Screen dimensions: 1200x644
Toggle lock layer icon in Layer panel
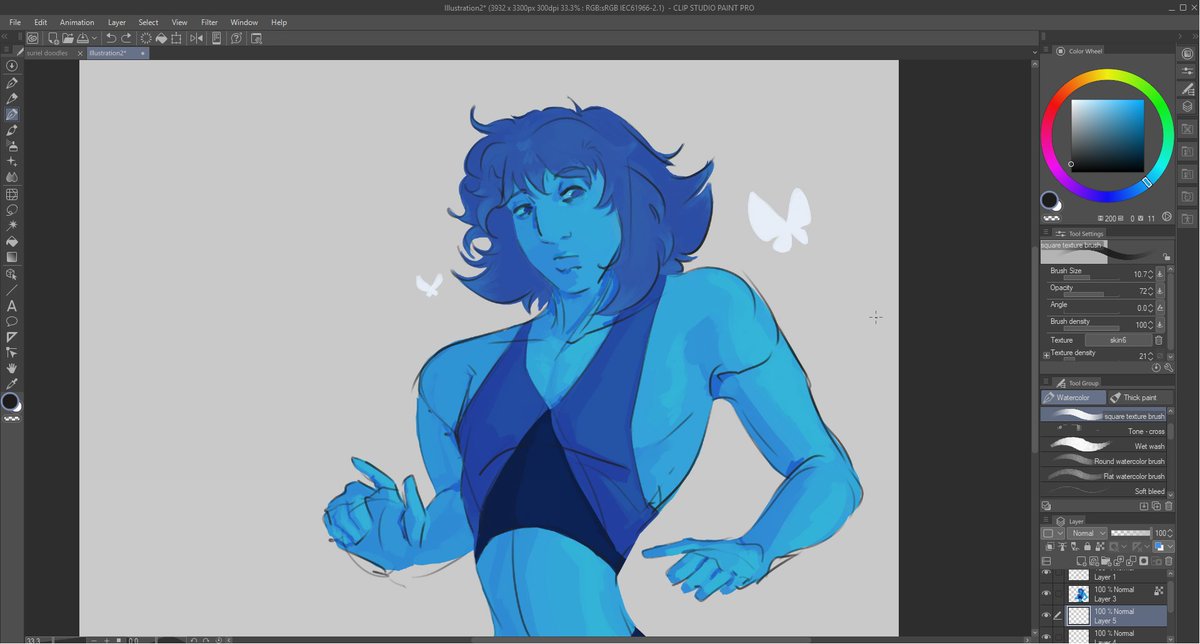pos(1087,547)
